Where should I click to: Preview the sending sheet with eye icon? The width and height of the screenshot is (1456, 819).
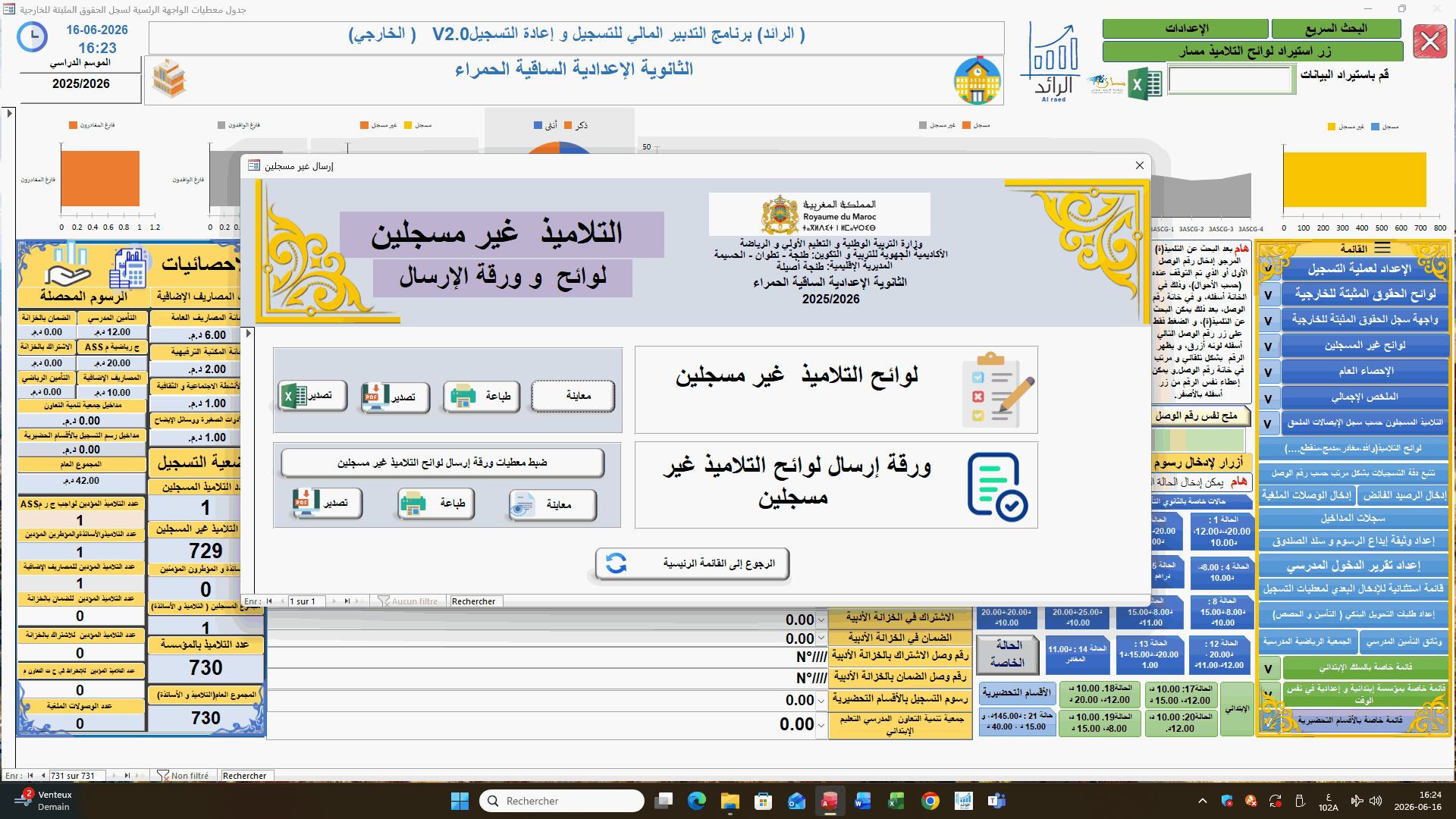click(x=553, y=505)
